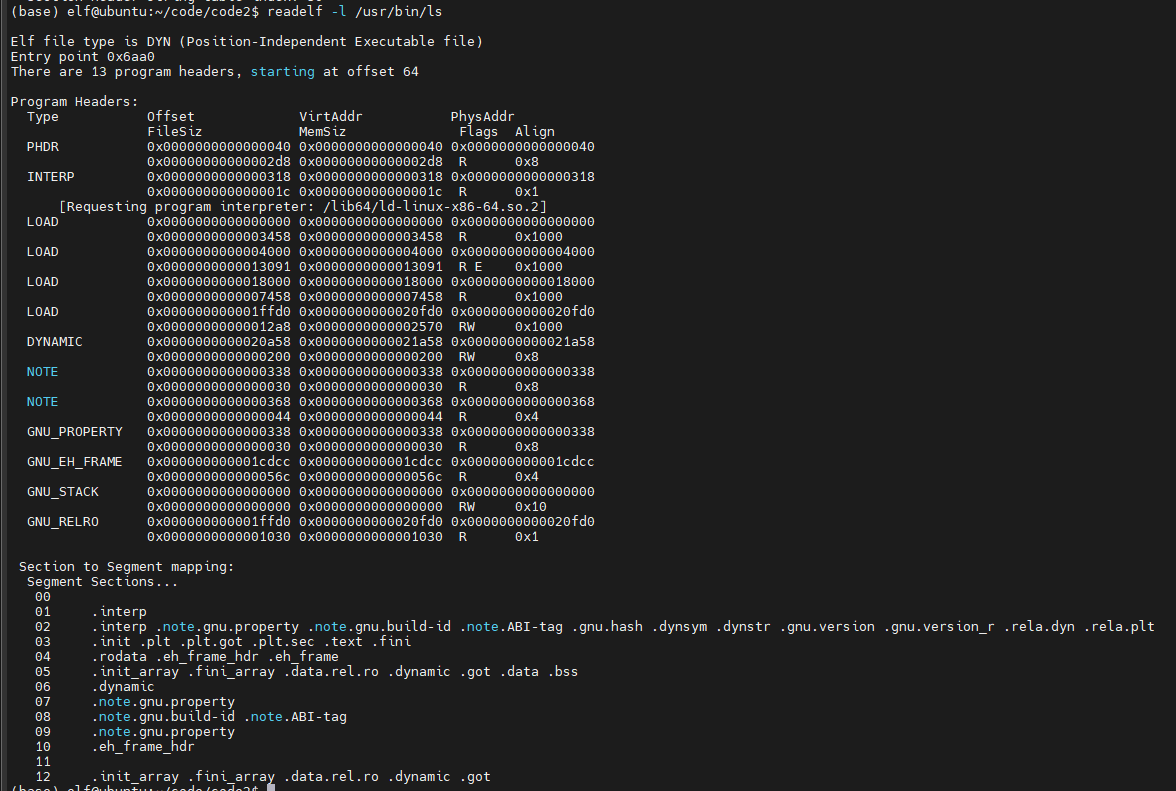Click the 'readelf -l /usr/bin/ls' command text
Image resolution: width=1176 pixels, height=791 pixels.
pyautogui.click(x=355, y=12)
